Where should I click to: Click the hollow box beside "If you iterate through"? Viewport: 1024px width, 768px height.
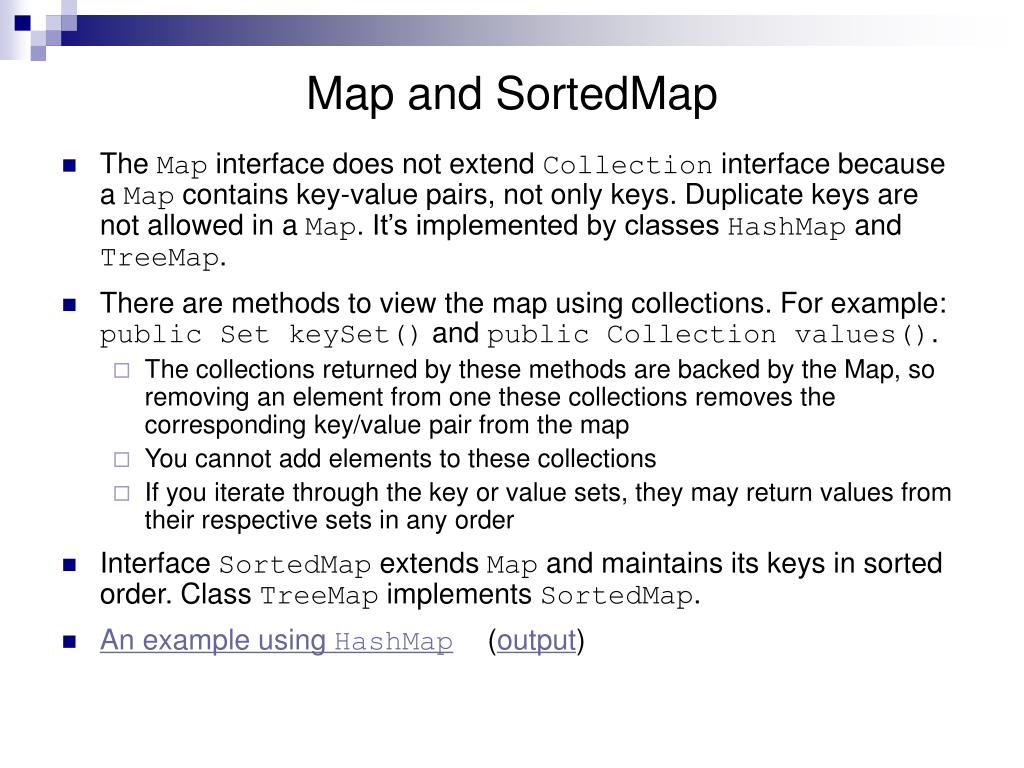121,494
